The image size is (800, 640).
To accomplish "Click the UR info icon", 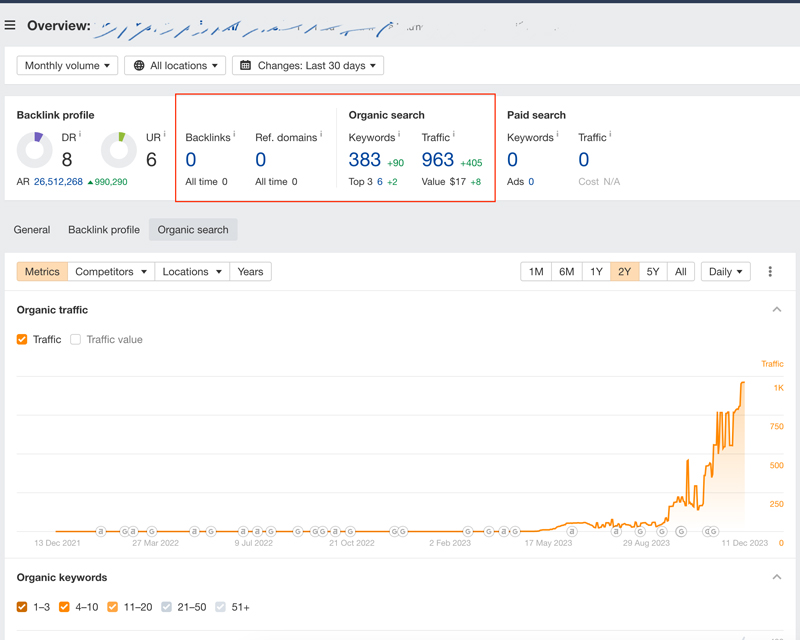I will (x=164, y=134).
